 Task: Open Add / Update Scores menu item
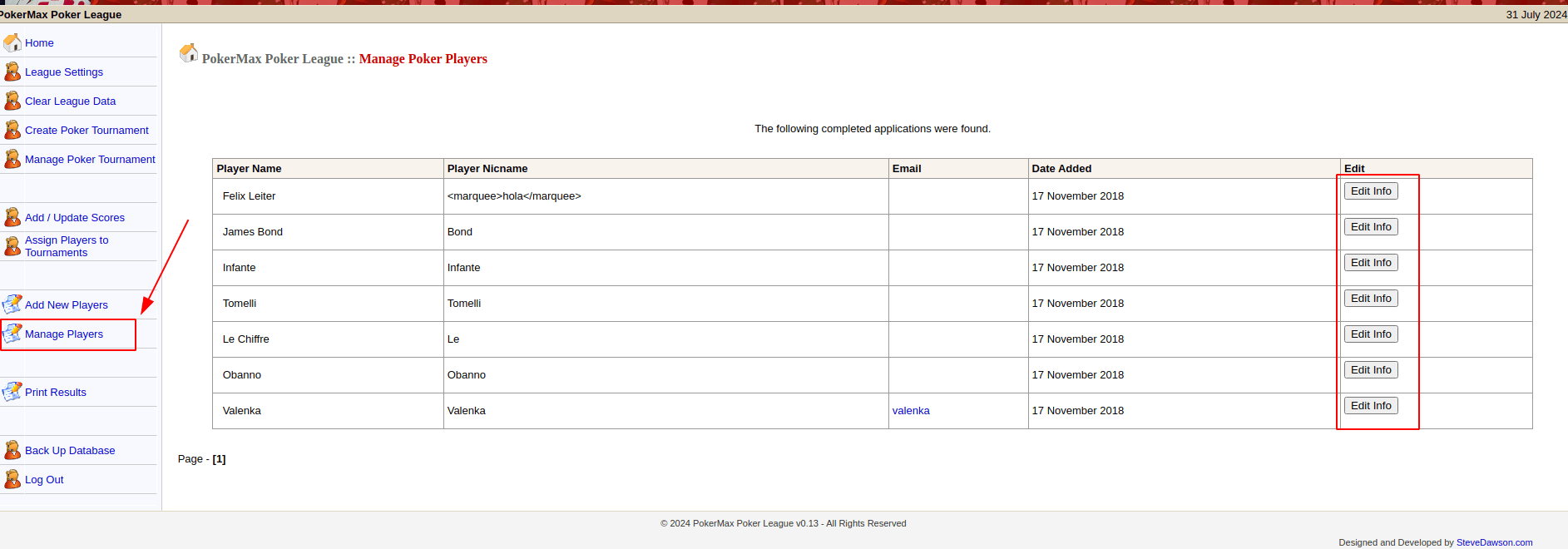(x=75, y=217)
